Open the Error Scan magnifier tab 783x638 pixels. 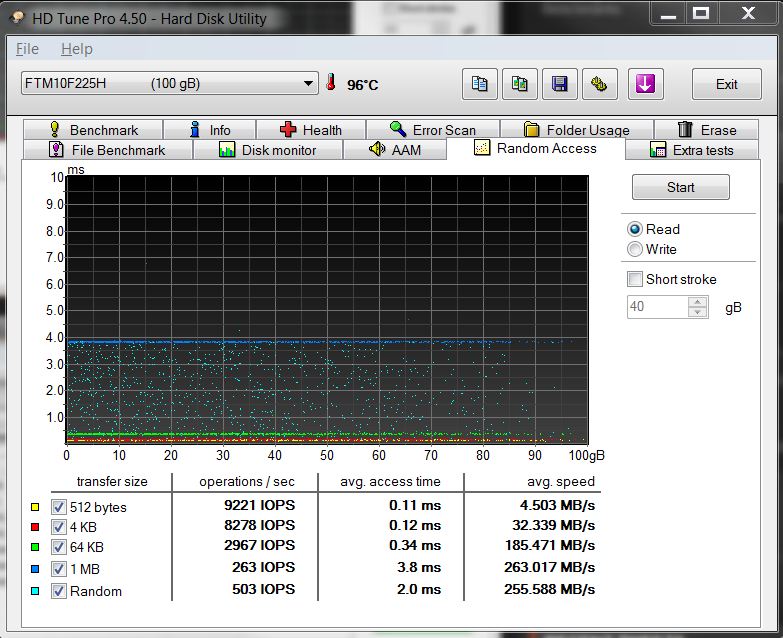(x=432, y=130)
